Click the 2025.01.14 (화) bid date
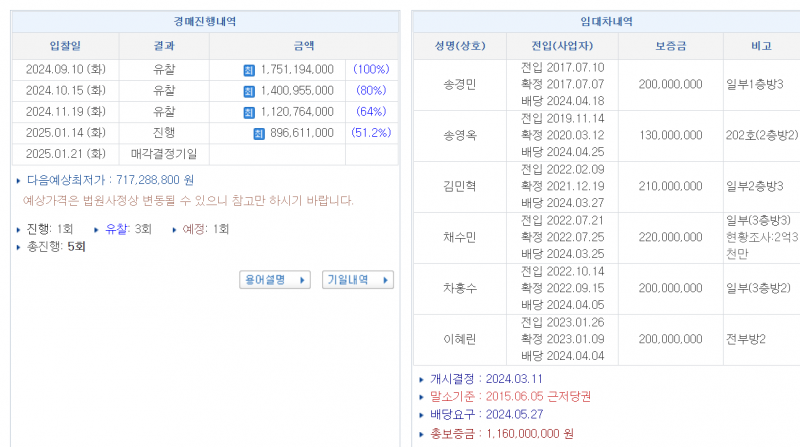 click(x=66, y=133)
